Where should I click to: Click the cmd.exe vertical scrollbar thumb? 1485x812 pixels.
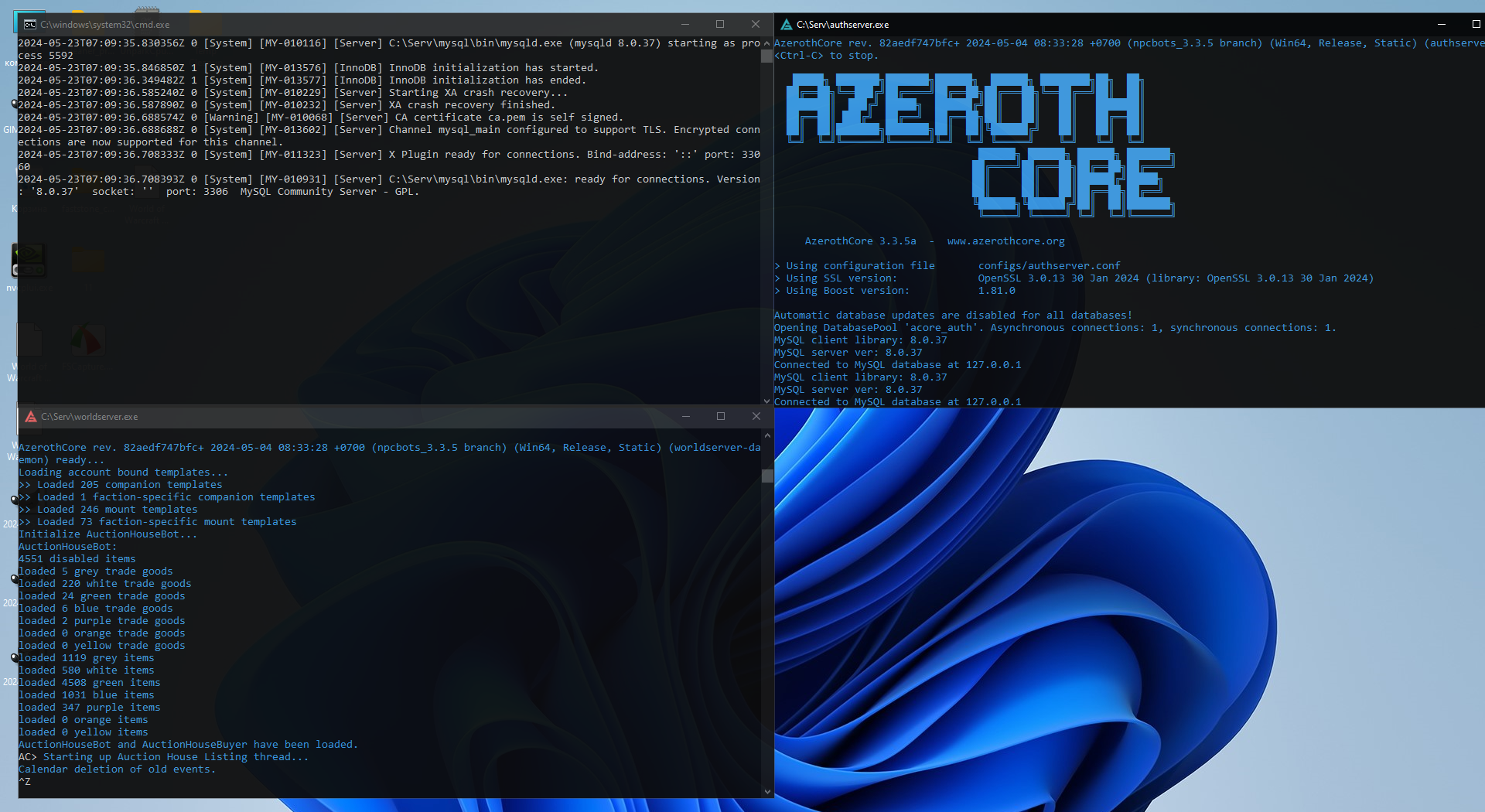click(767, 56)
